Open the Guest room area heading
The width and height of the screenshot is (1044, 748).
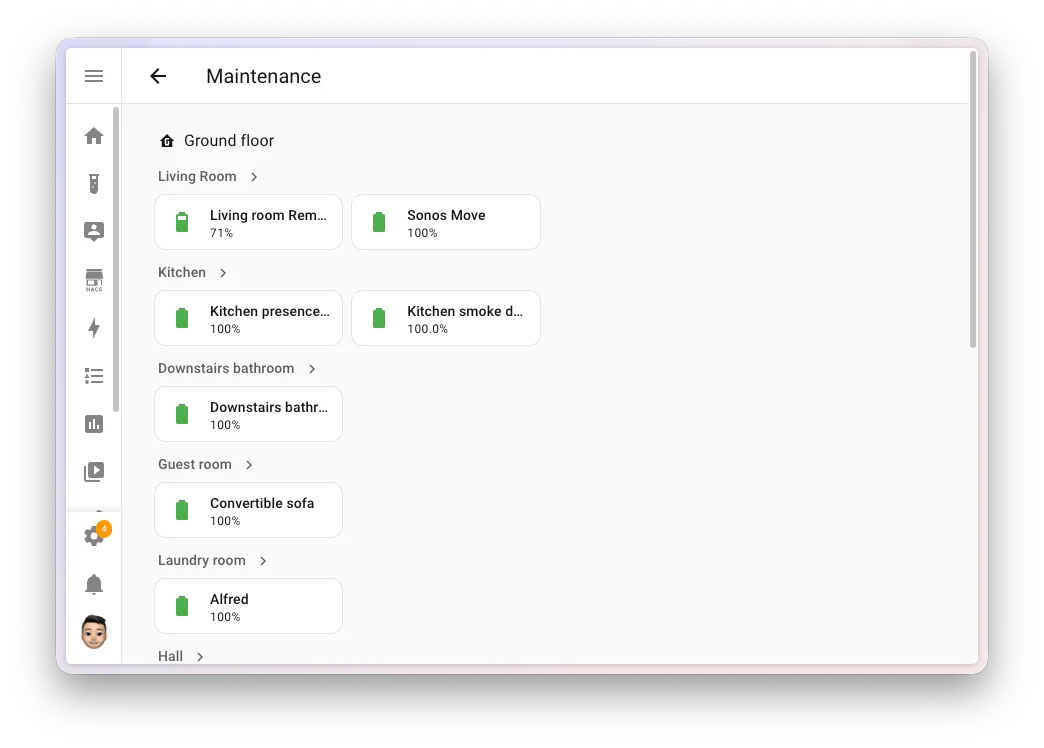pos(194,464)
